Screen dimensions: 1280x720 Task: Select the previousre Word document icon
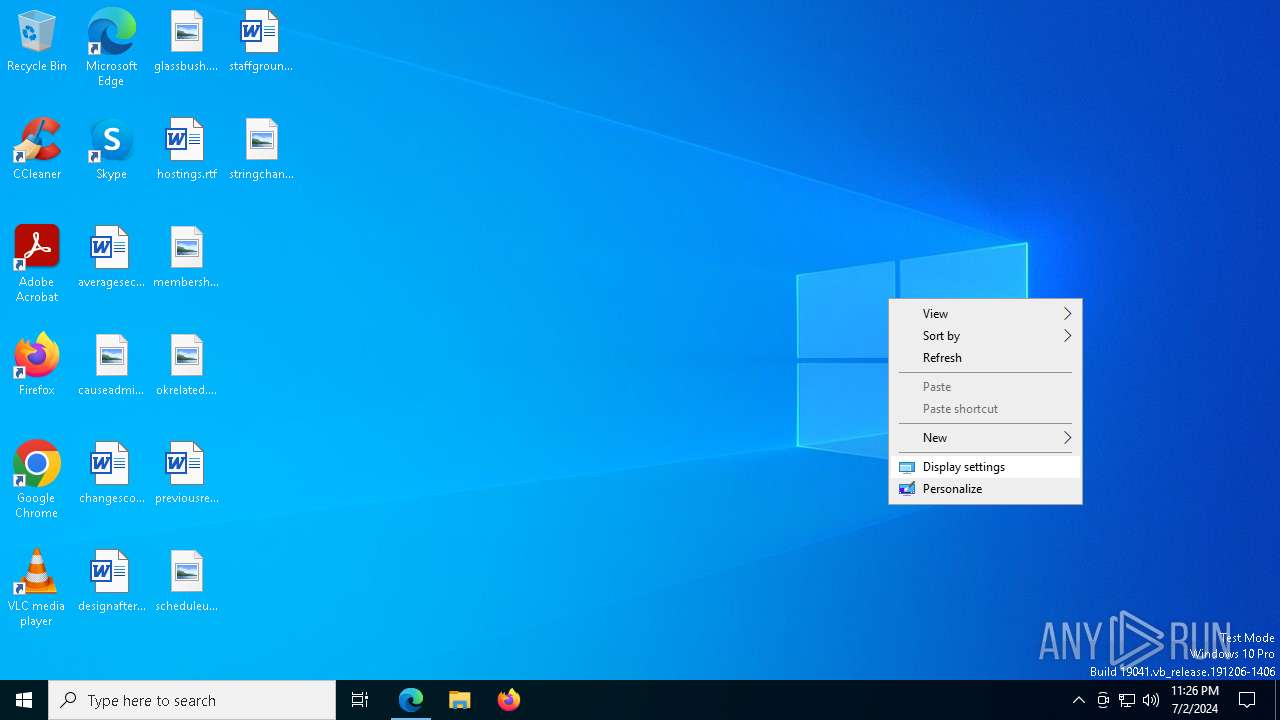pos(186,474)
